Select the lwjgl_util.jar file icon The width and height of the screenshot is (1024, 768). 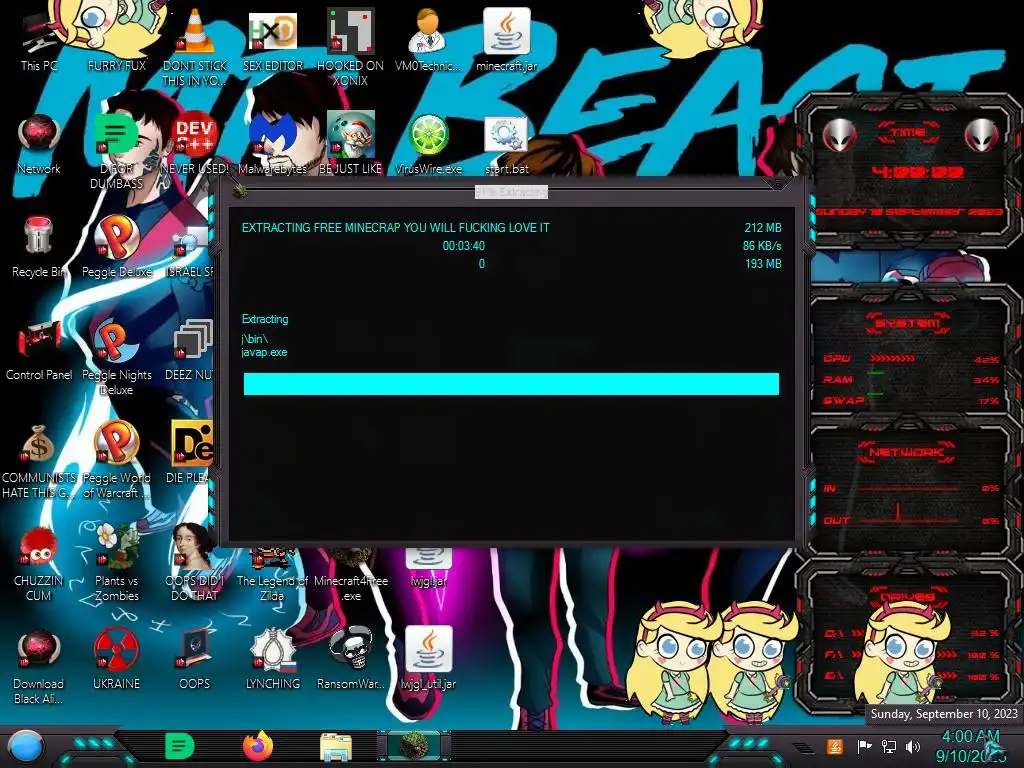click(428, 660)
